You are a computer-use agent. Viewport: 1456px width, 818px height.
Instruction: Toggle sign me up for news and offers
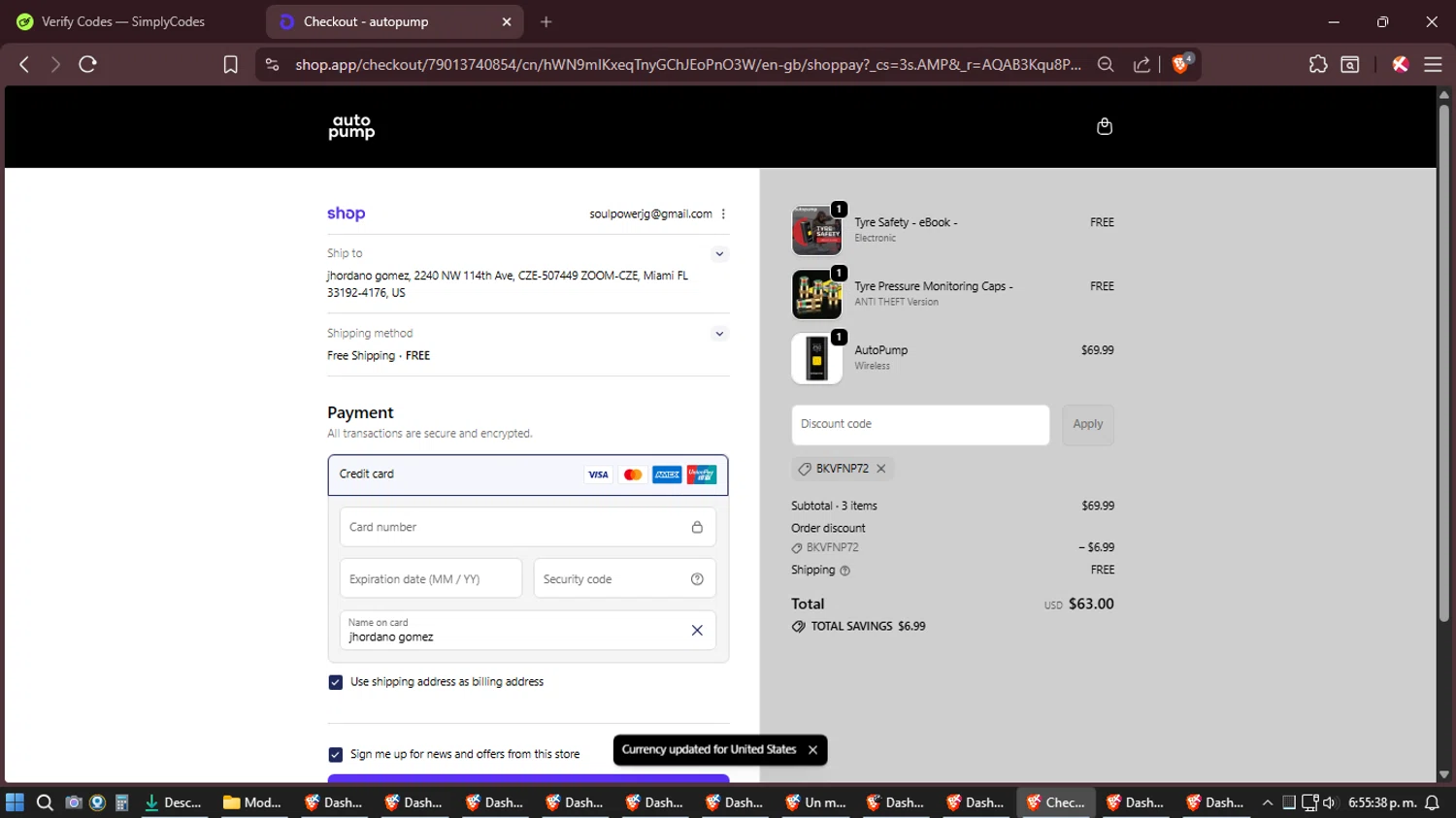[335, 754]
